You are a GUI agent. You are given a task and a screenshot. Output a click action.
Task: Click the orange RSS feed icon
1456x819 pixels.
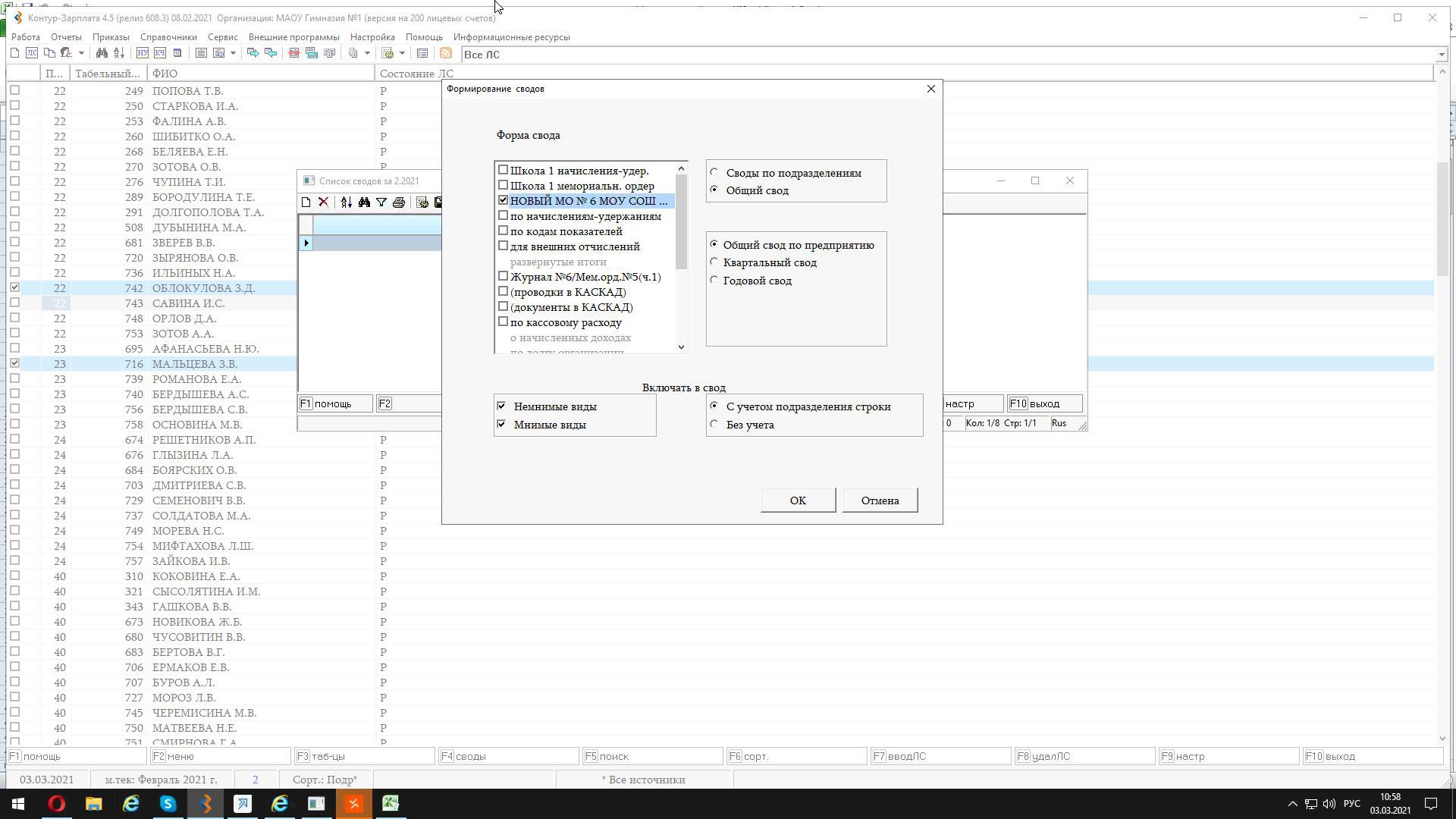click(446, 53)
